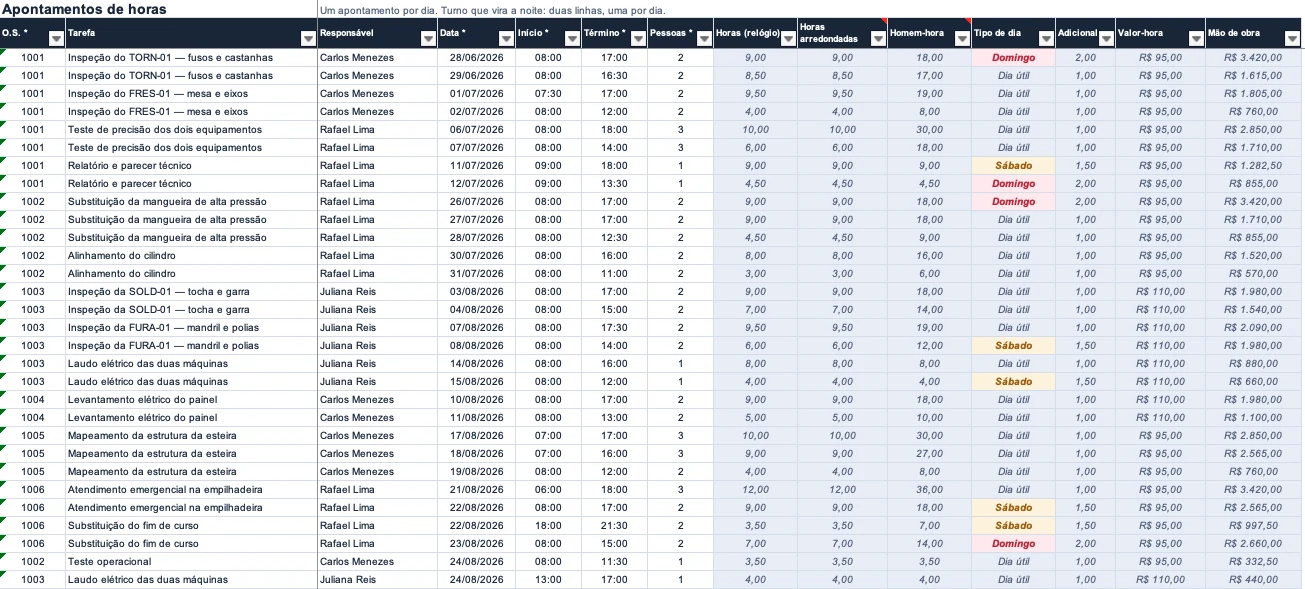Screen dimensions: 1305x589
Task: Open the Valor-hora filter dropdown
Action: pyautogui.click(x=1196, y=38)
